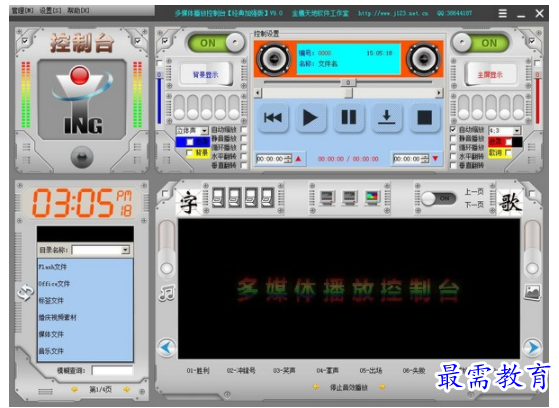Click the hamburger menu icon in title bar

click(503, 14)
